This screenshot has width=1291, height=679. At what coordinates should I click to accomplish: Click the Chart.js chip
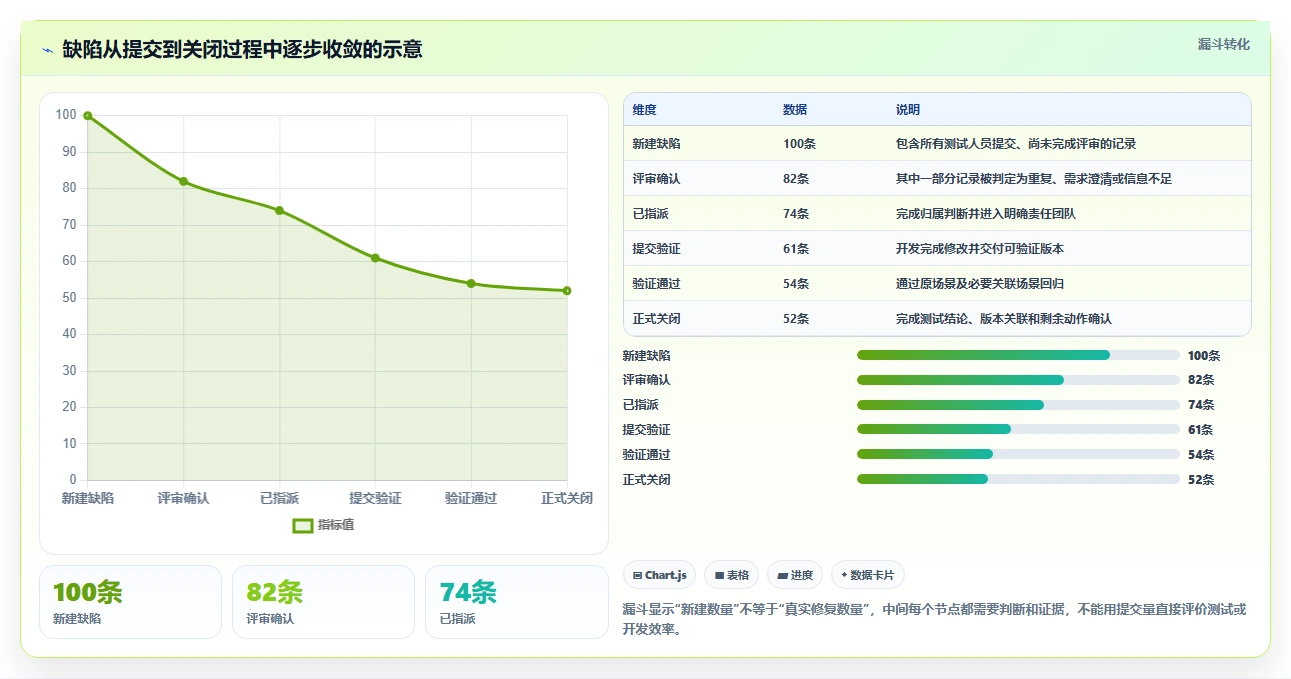pos(660,575)
